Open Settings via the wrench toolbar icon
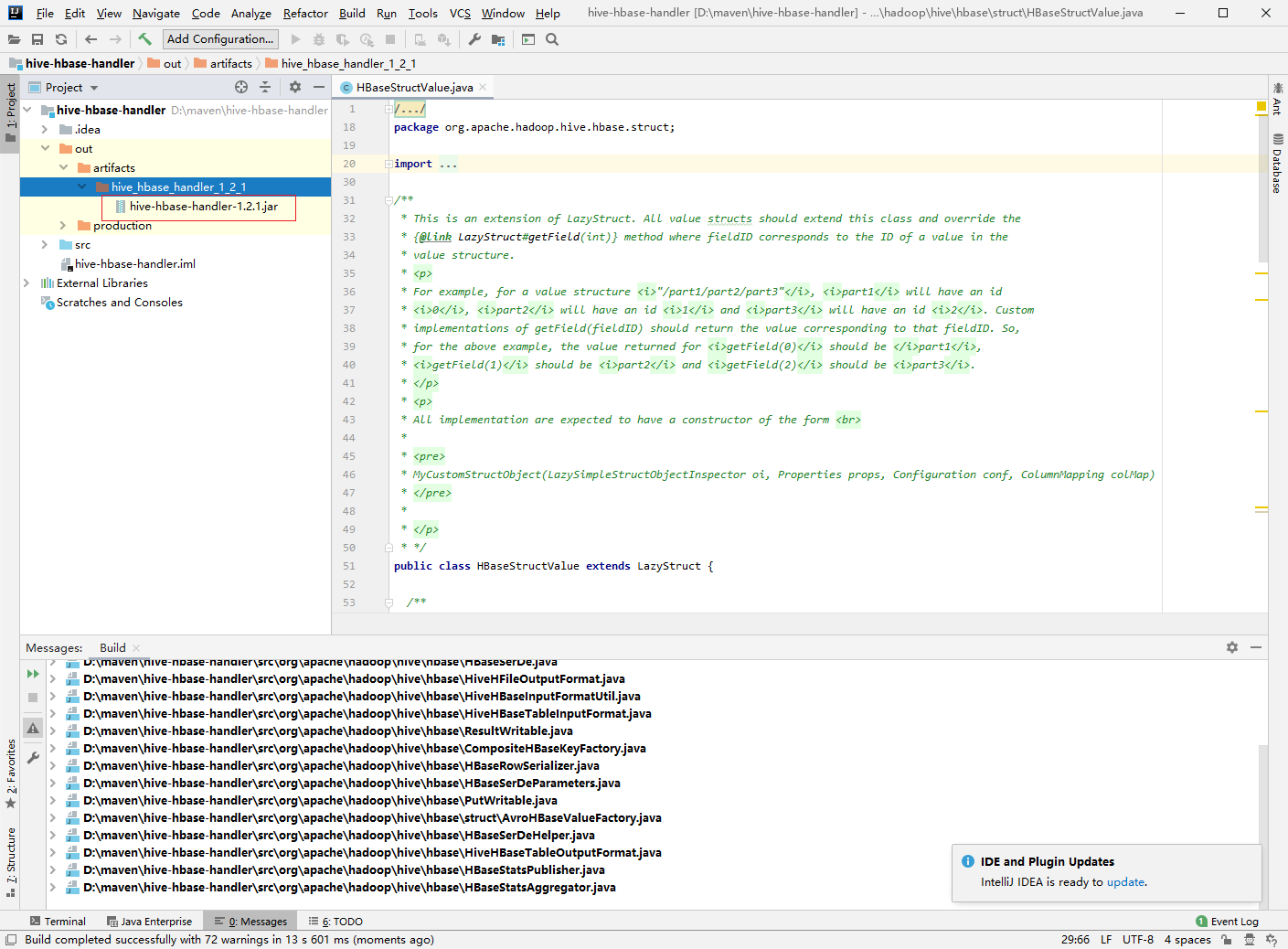Image resolution: width=1288 pixels, height=949 pixels. point(474,39)
